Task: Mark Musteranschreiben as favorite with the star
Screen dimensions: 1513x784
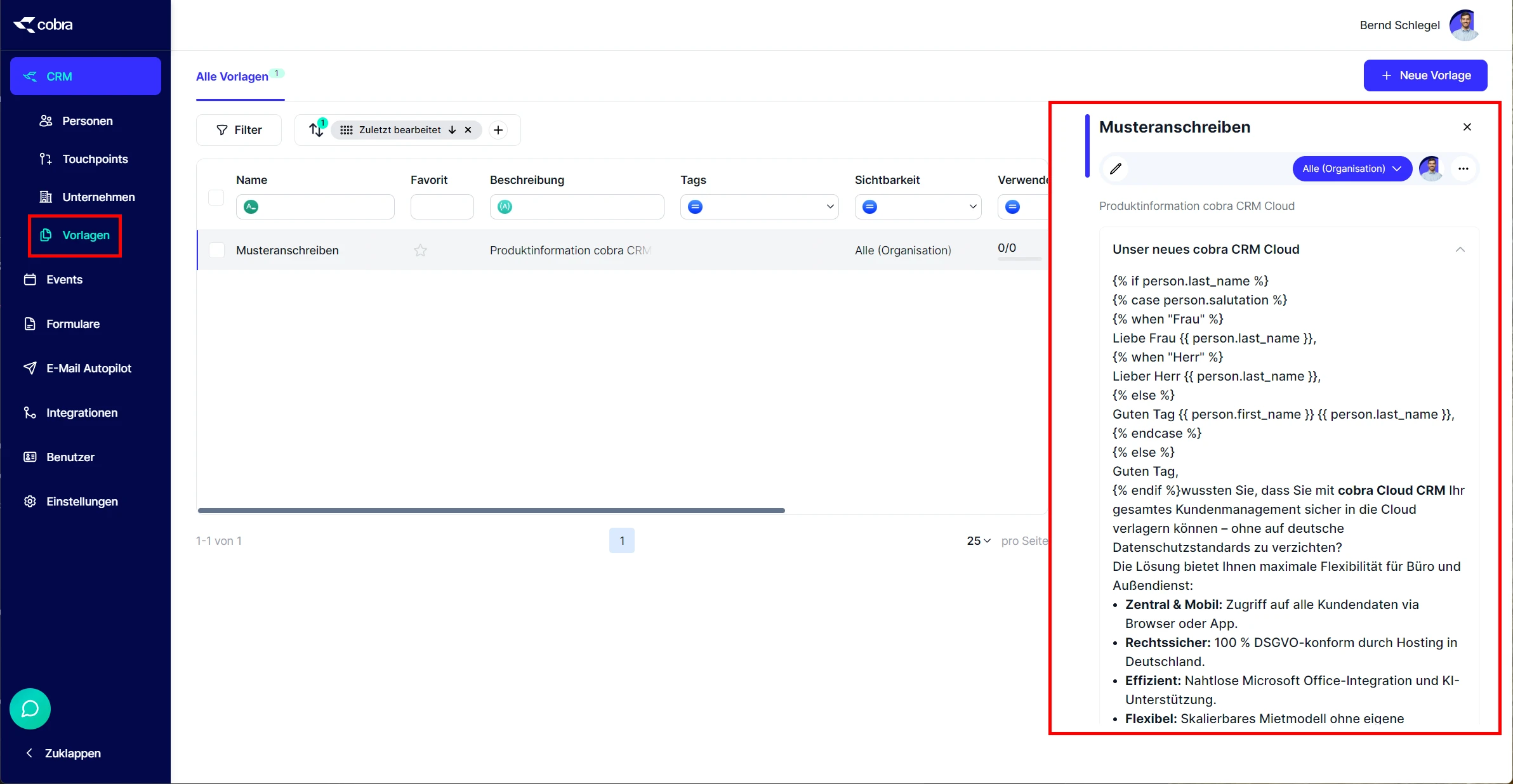Action: coord(420,251)
